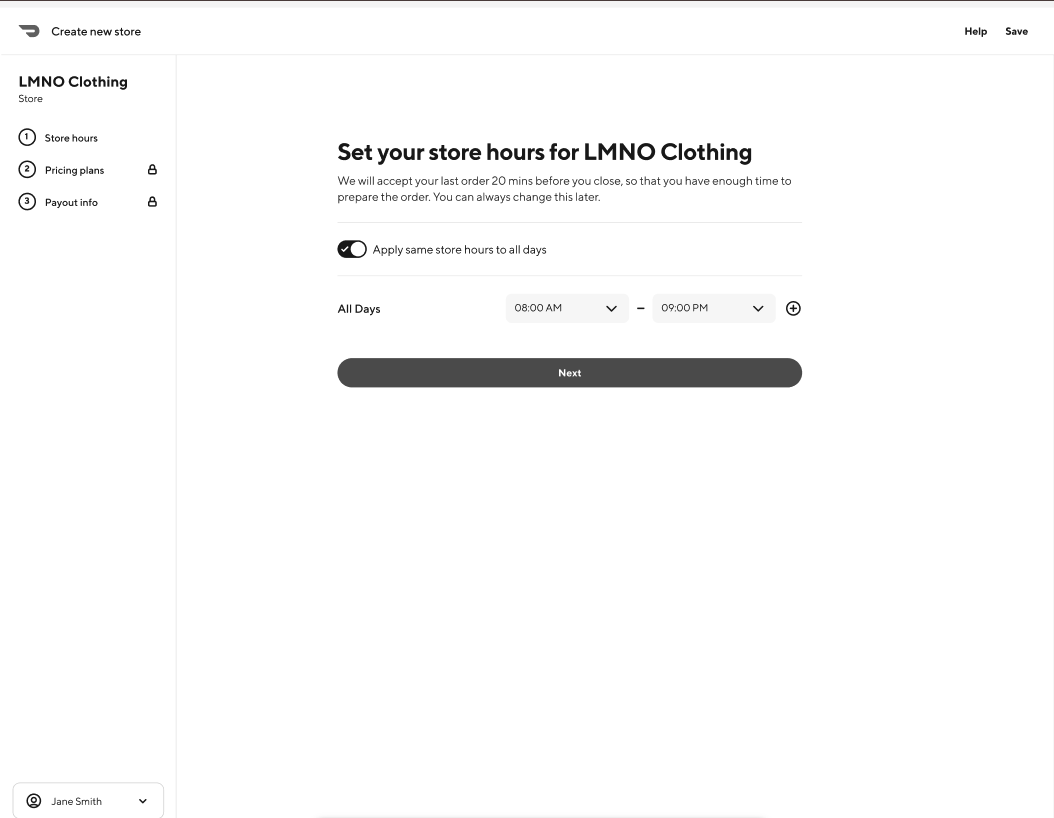Click the step 1 circle icon
1054x818 pixels.
click(27, 137)
